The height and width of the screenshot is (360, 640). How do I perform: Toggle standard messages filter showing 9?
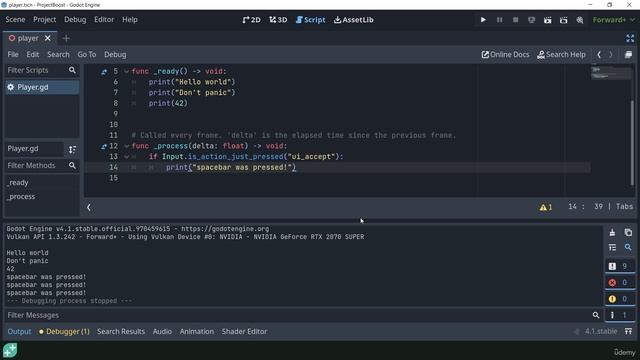tap(620, 266)
